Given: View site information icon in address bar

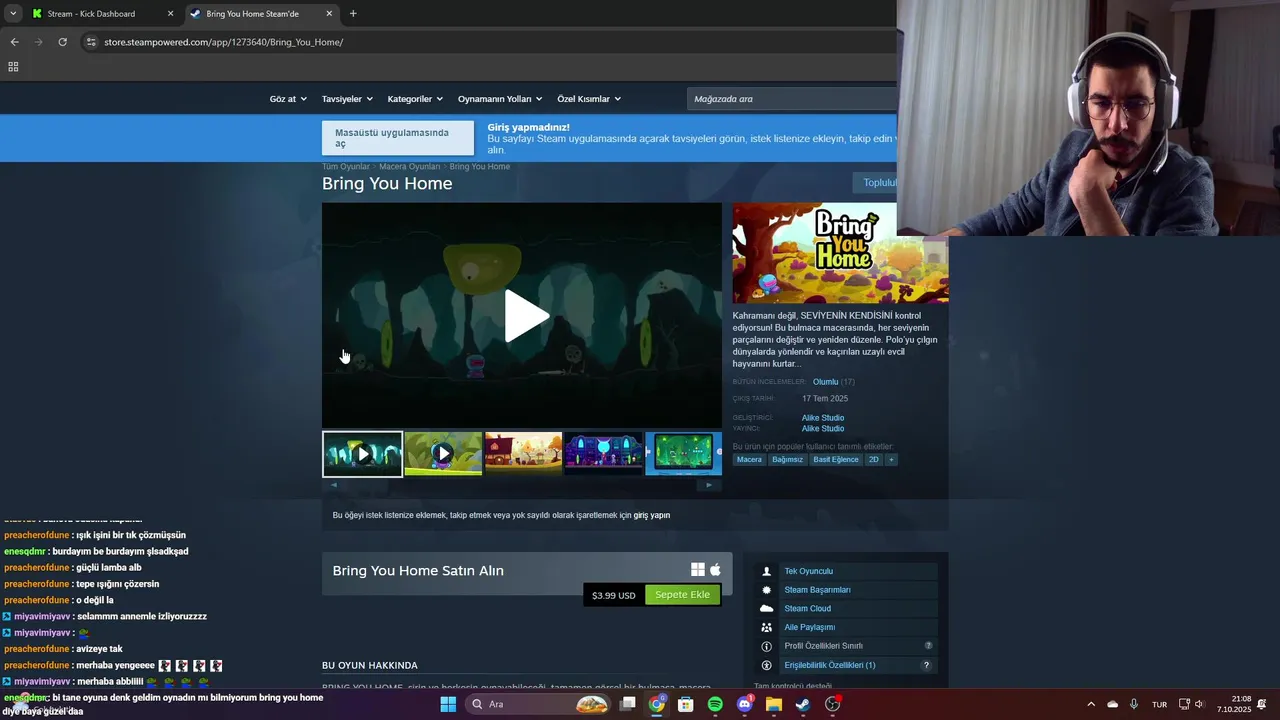Looking at the screenshot, I should click(91, 42).
